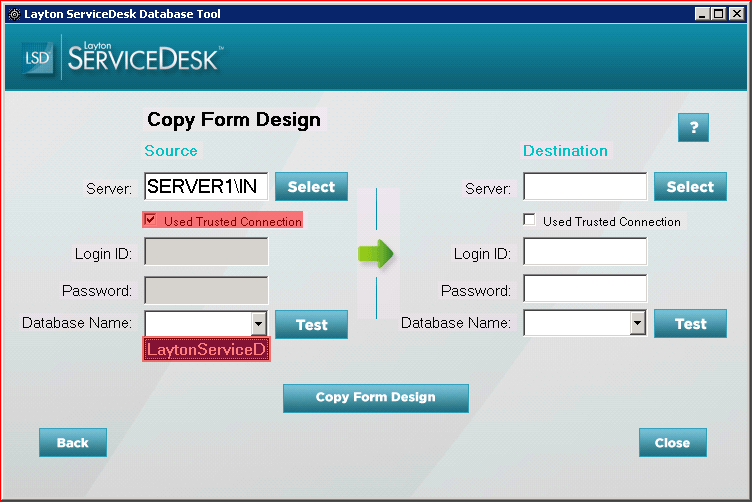Click the title bar application icon

[x=14, y=14]
